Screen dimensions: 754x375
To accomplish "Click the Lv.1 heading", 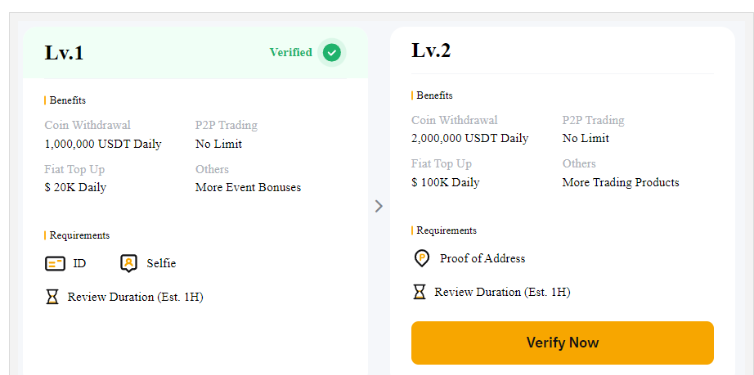I will tap(64, 53).
